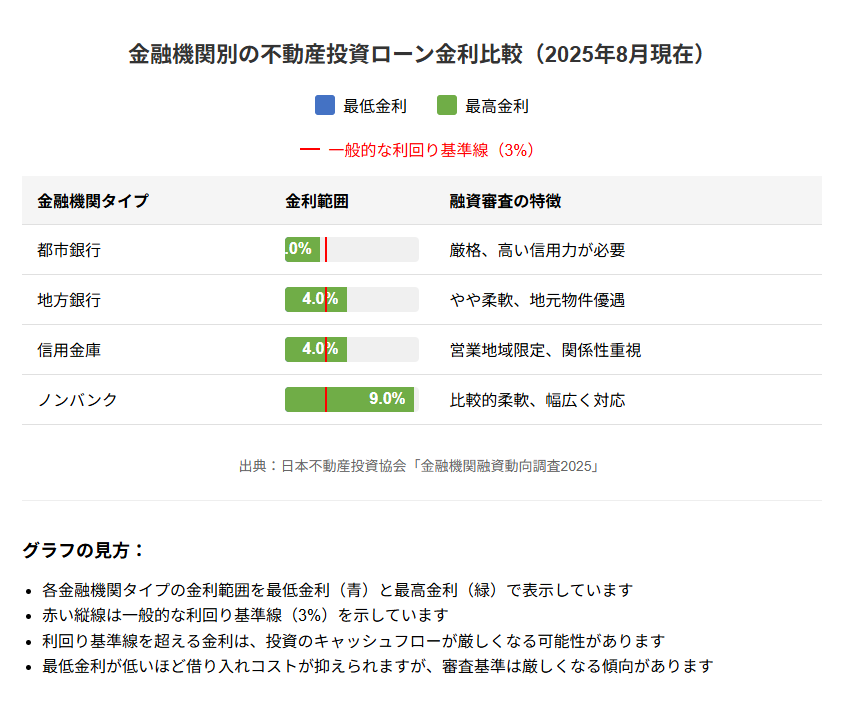
Task: Click the chart title about 不動産投資ローン金利比較
Action: (421, 54)
